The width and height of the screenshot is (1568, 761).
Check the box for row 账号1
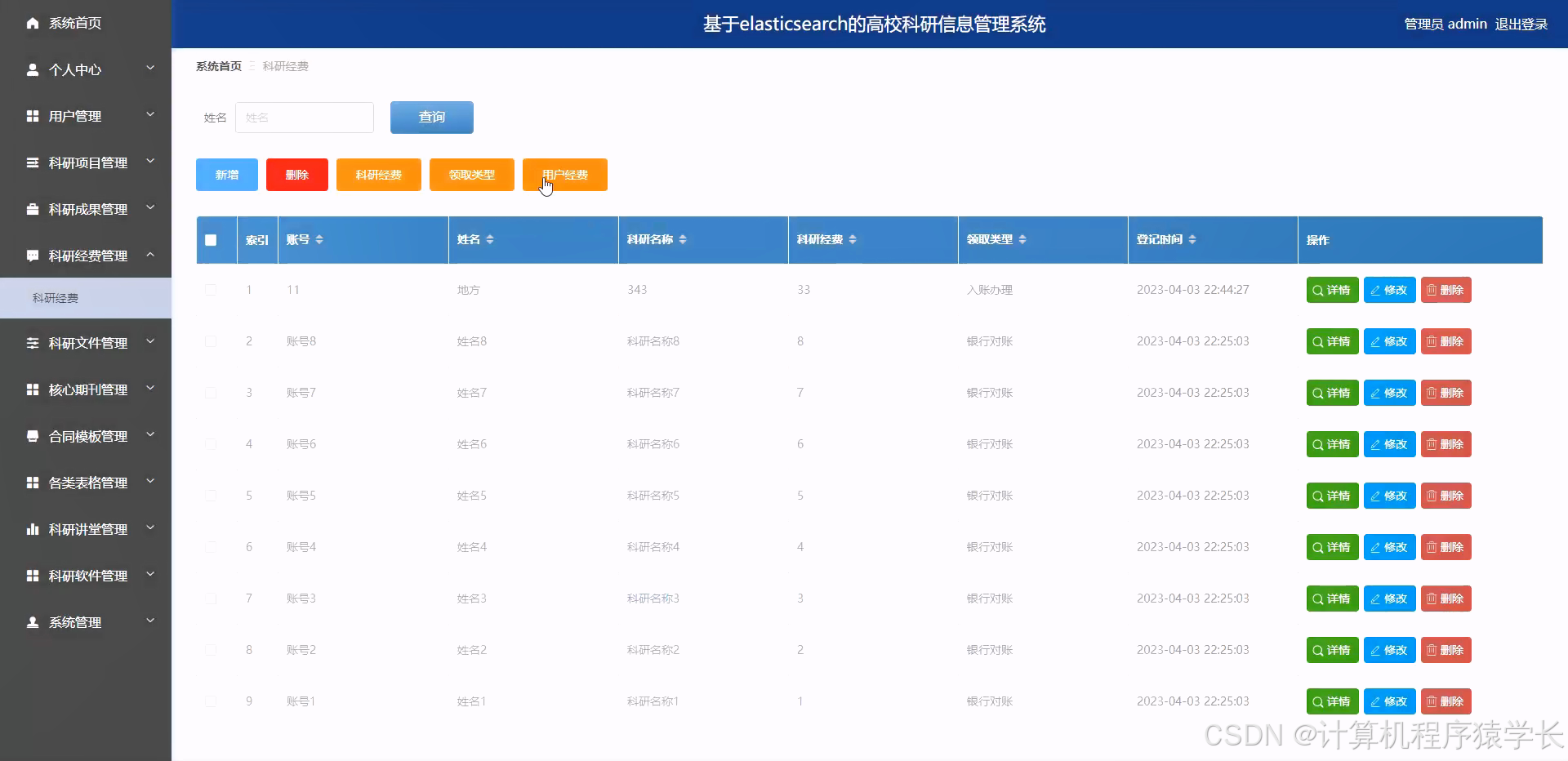click(211, 701)
